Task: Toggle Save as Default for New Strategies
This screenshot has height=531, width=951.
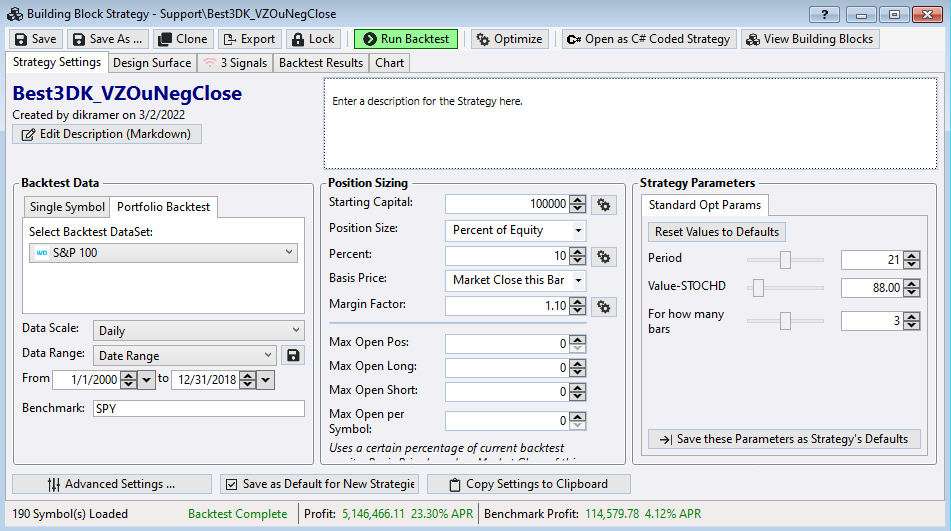Action: tap(319, 484)
